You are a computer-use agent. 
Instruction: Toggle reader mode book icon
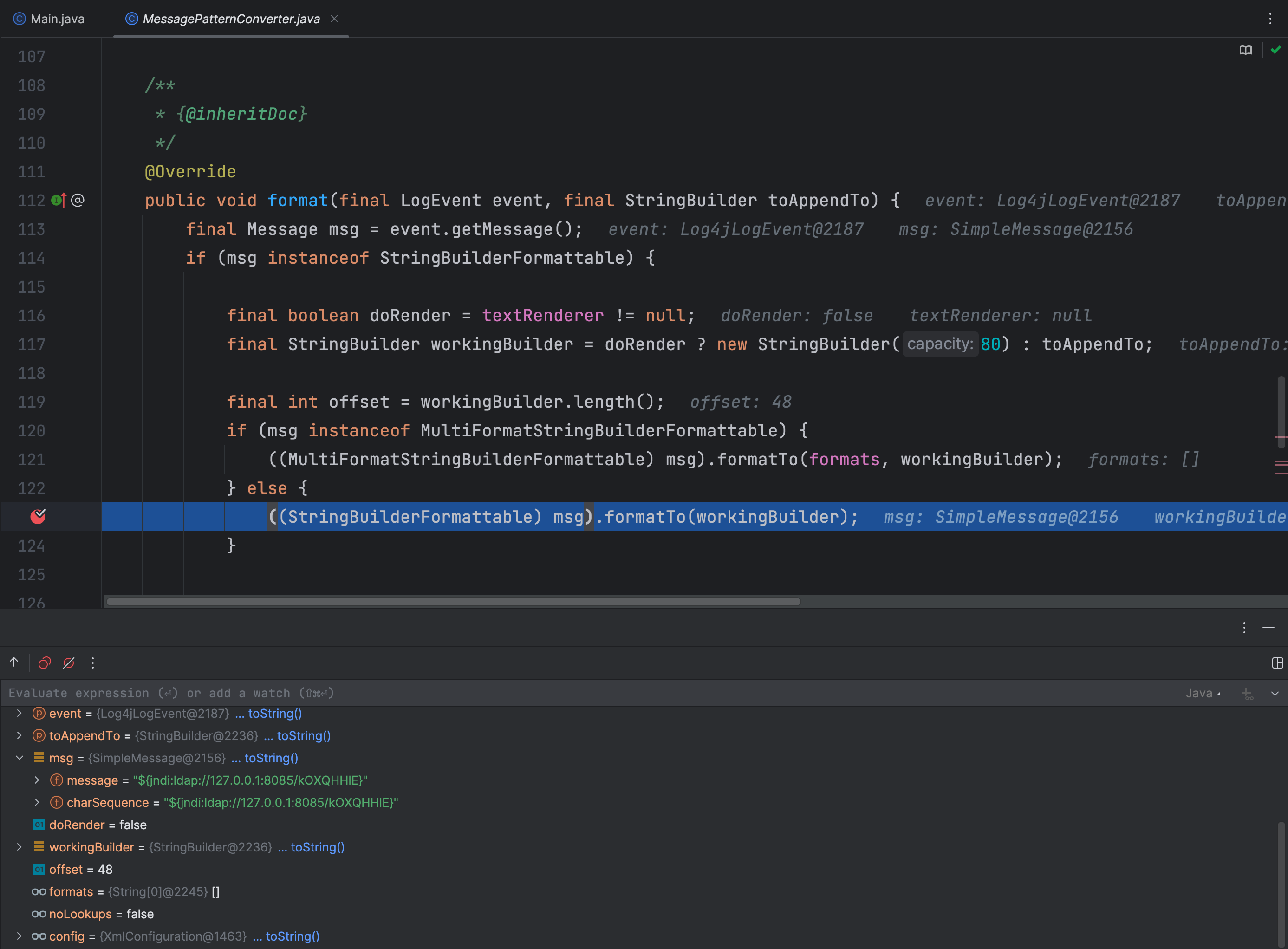click(x=1245, y=51)
